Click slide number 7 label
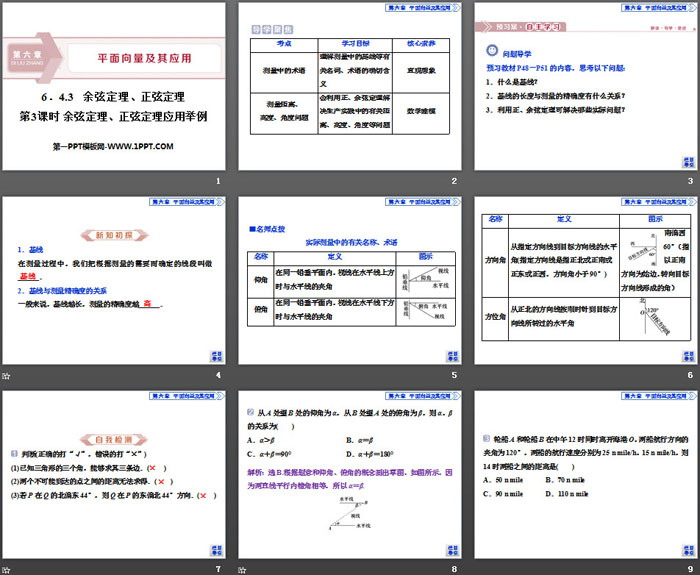This screenshot has width=700, height=575. click(218, 569)
